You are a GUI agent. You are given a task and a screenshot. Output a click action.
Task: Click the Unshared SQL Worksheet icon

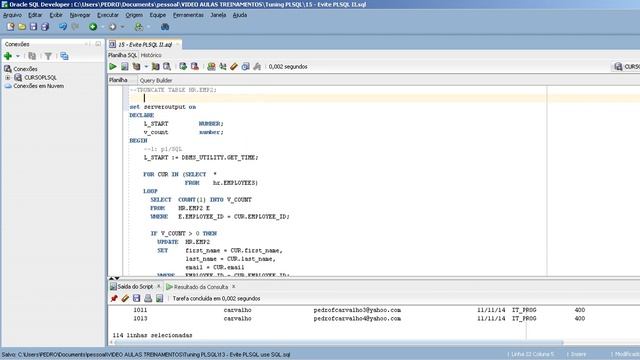[211, 67]
